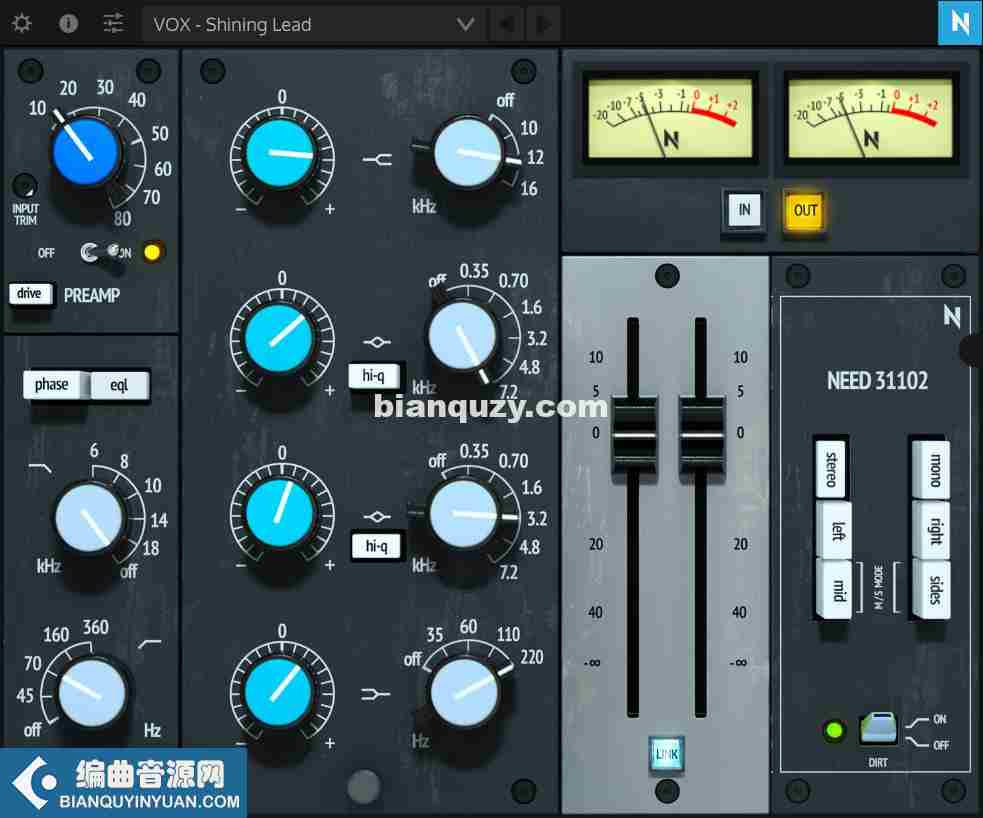Enable hi-q on lower mid band
The width and height of the screenshot is (983, 818).
click(x=376, y=546)
